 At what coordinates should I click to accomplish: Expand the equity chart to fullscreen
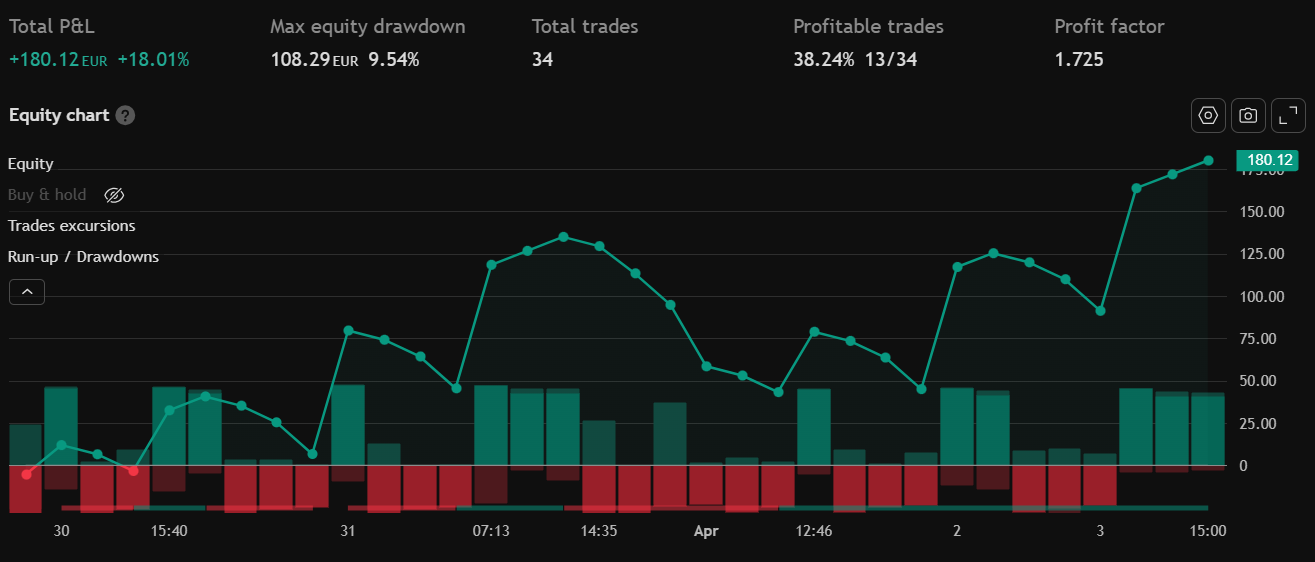(x=1288, y=115)
